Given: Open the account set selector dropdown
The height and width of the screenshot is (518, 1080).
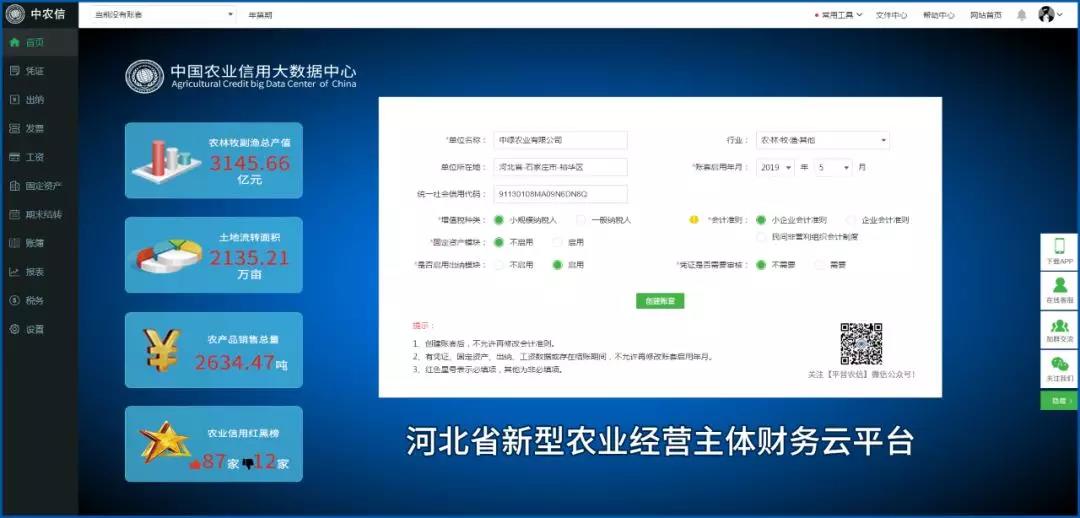Looking at the screenshot, I should pos(162,15).
